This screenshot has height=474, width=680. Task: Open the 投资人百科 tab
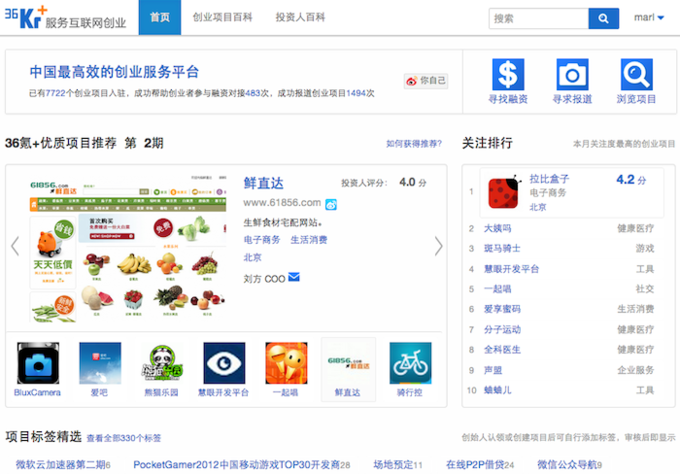point(300,17)
